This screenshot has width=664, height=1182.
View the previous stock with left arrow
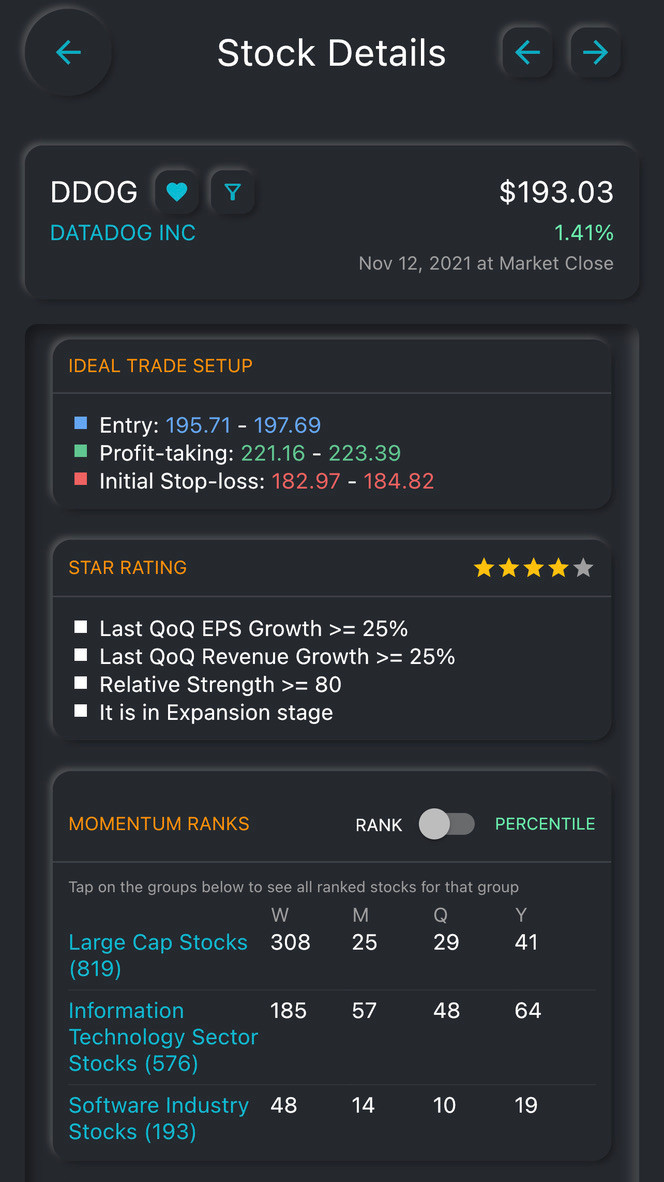528,52
